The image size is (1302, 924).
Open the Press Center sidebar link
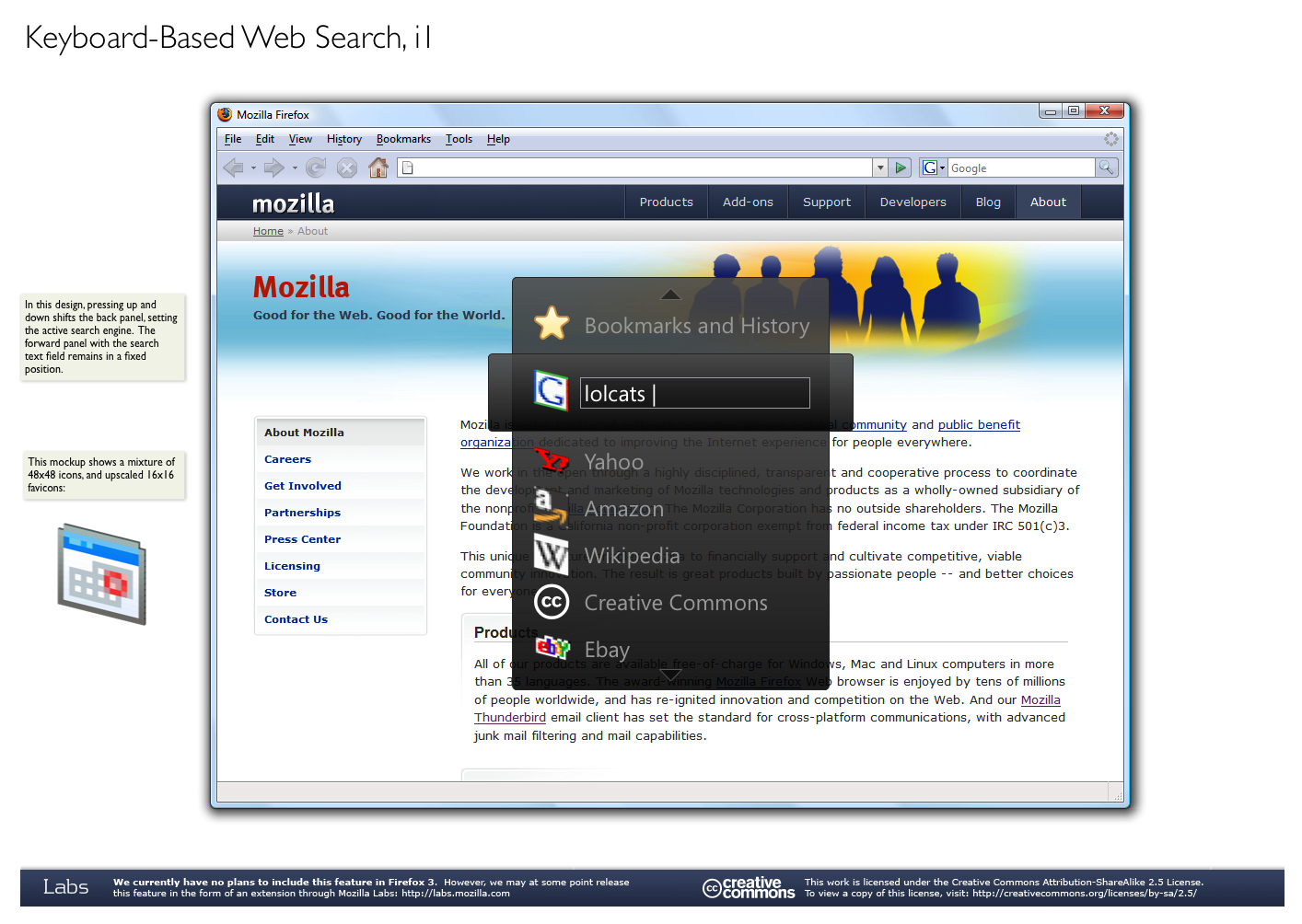click(x=302, y=539)
